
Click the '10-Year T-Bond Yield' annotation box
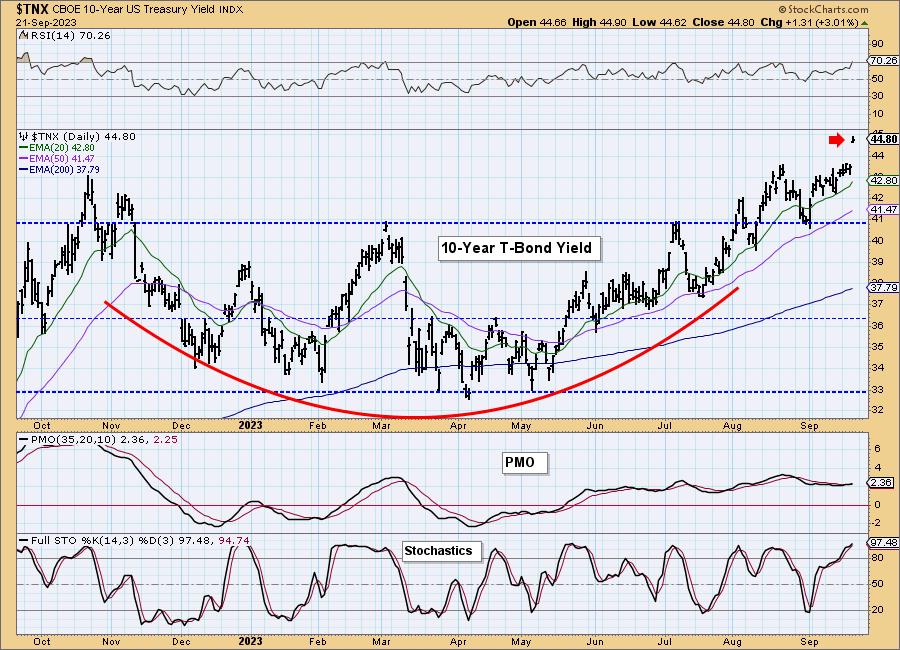coord(518,248)
